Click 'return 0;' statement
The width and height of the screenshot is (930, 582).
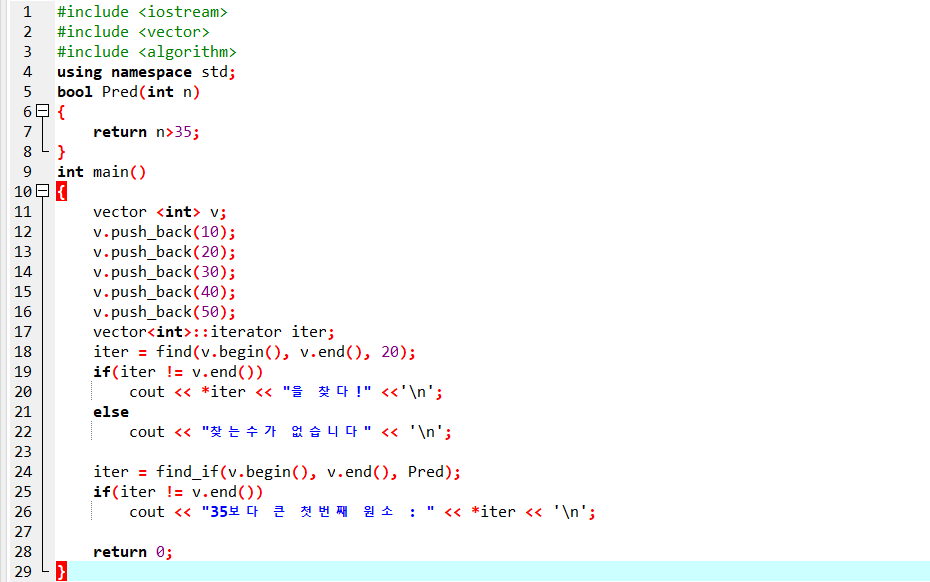click(133, 552)
